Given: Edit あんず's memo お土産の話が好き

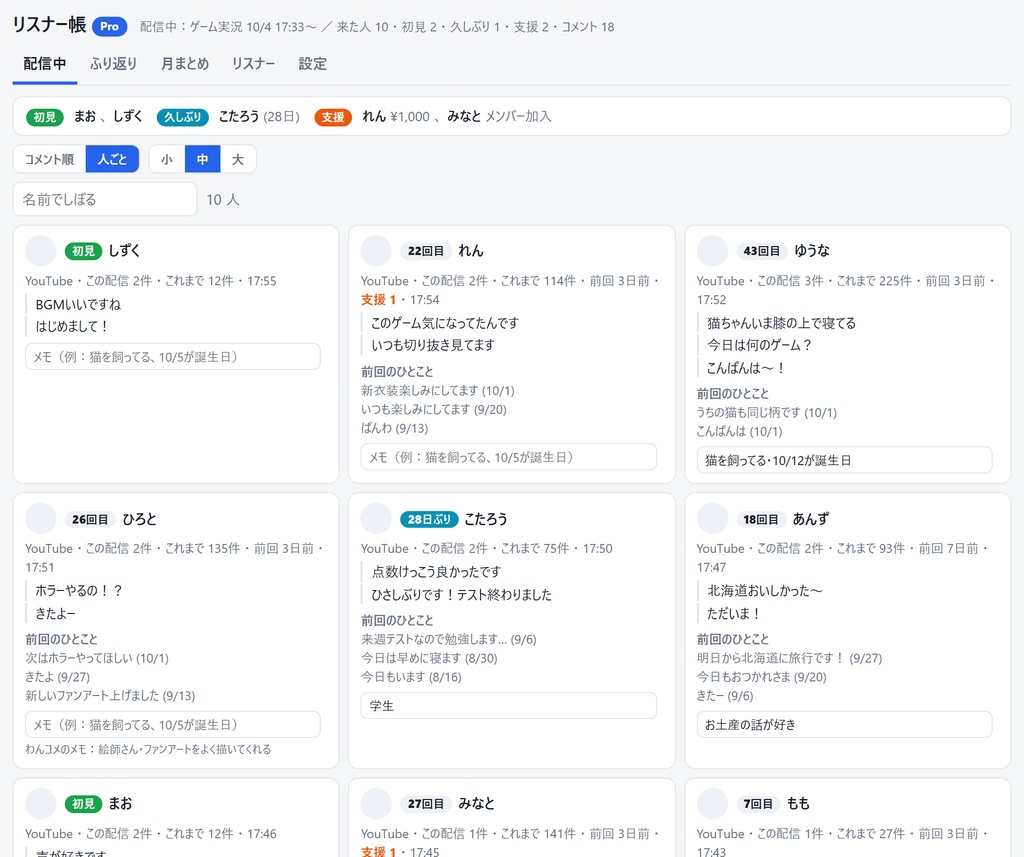Looking at the screenshot, I should 844,724.
